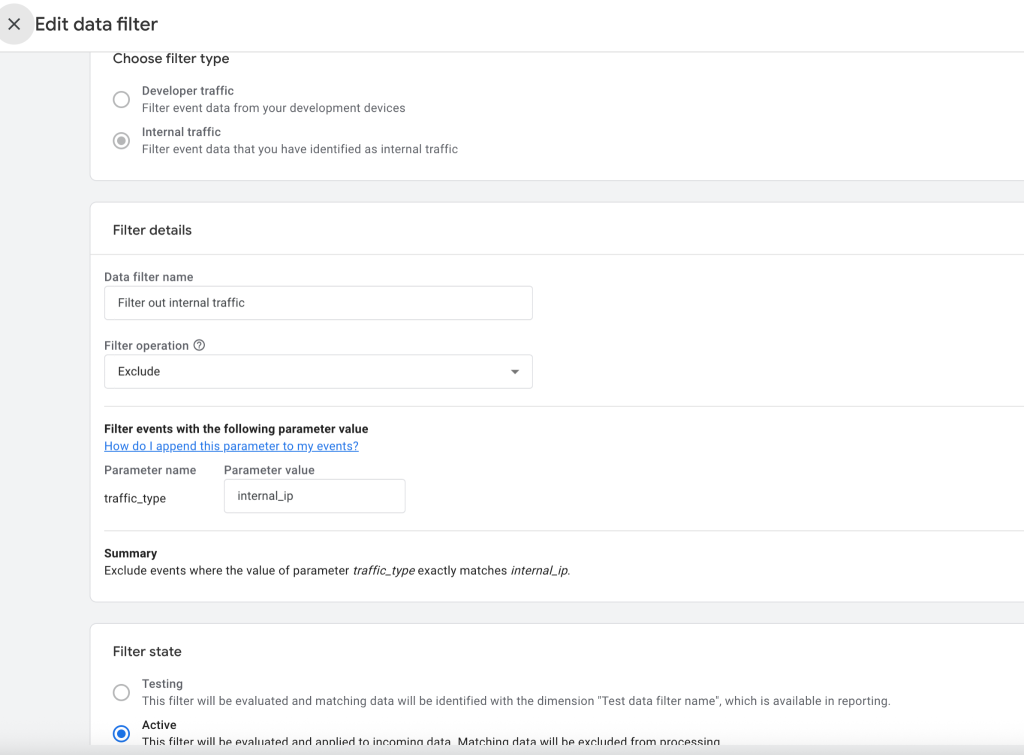This screenshot has width=1024, height=755.
Task: Click the 'Data filter name' field label
Action: coord(149,277)
